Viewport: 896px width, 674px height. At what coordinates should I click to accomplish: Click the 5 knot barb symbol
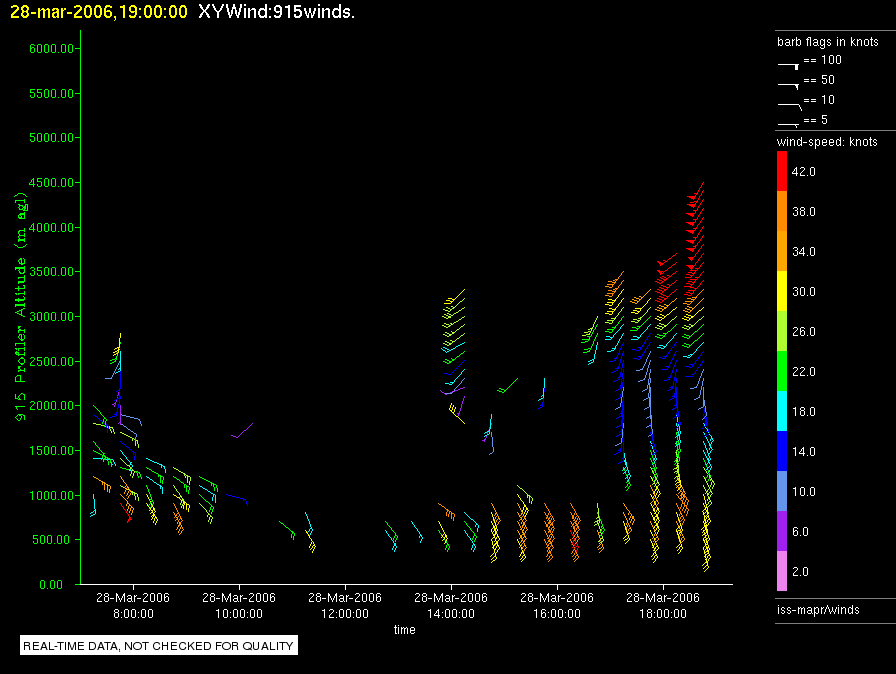[x=789, y=124]
